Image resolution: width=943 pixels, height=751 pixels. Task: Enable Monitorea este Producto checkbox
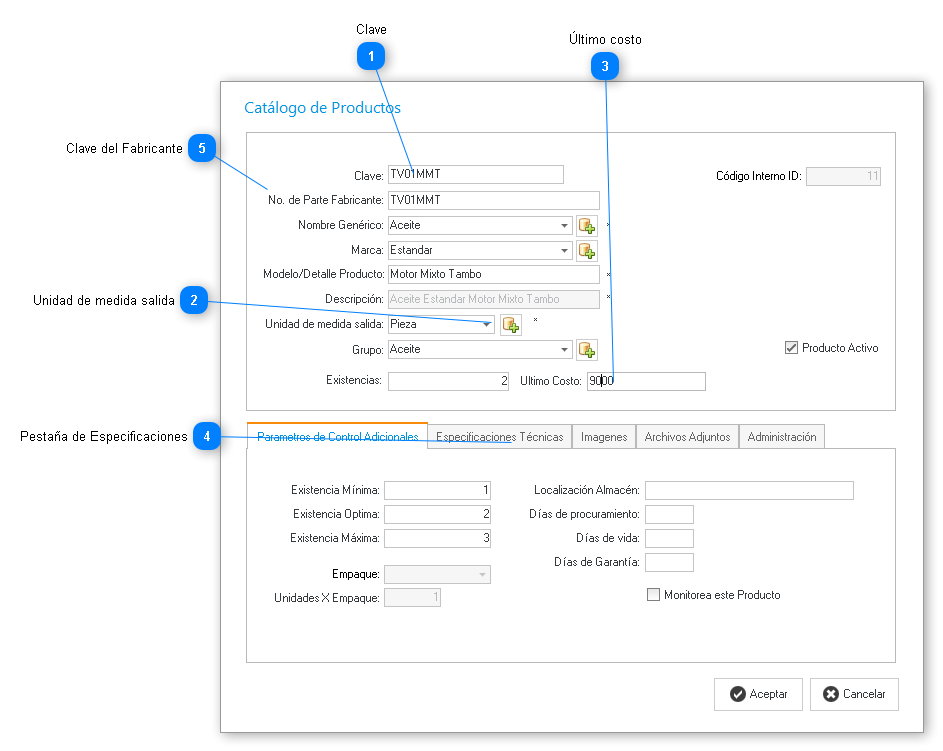pyautogui.click(x=654, y=595)
